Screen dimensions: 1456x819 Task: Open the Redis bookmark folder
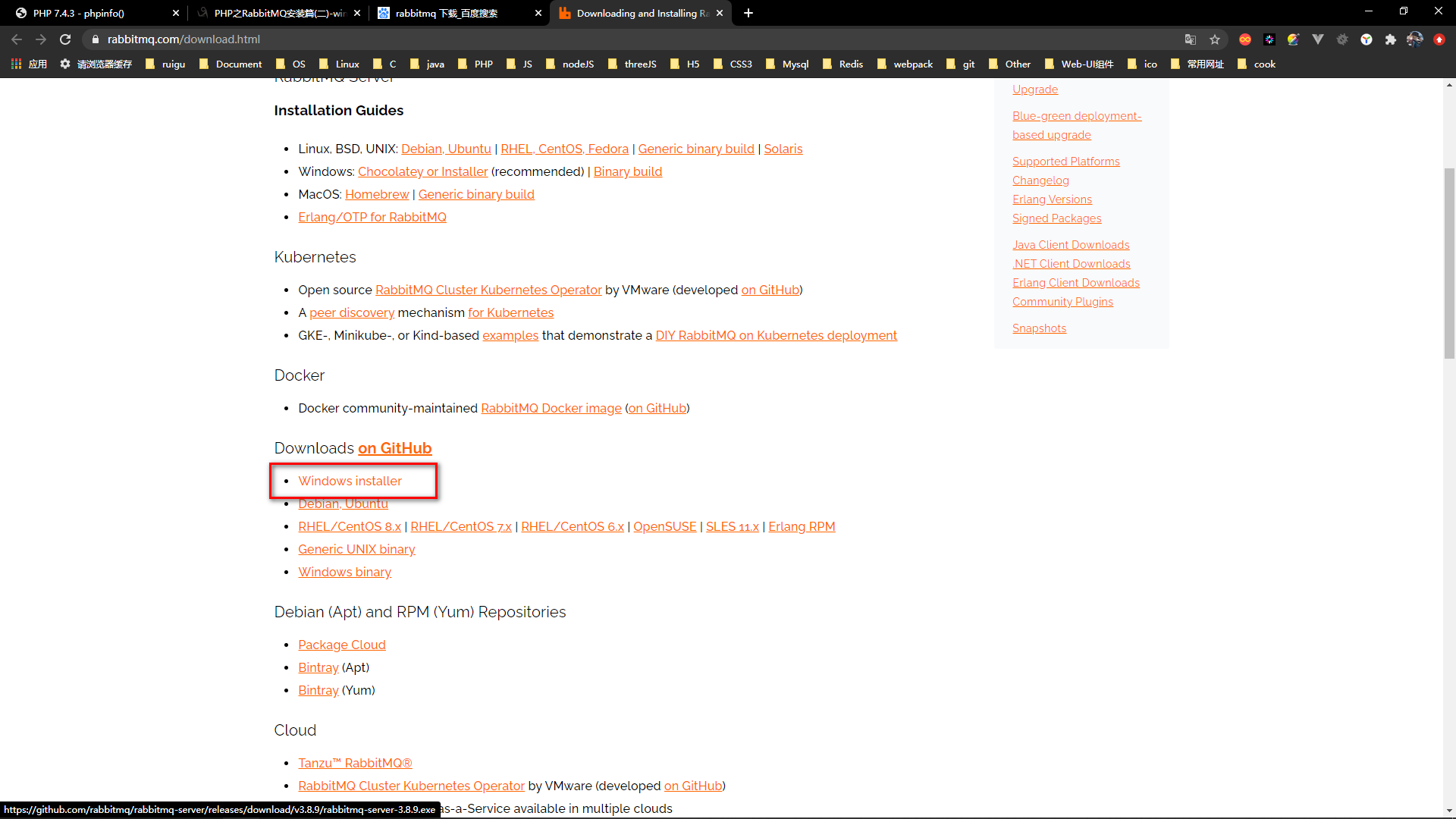tap(843, 64)
